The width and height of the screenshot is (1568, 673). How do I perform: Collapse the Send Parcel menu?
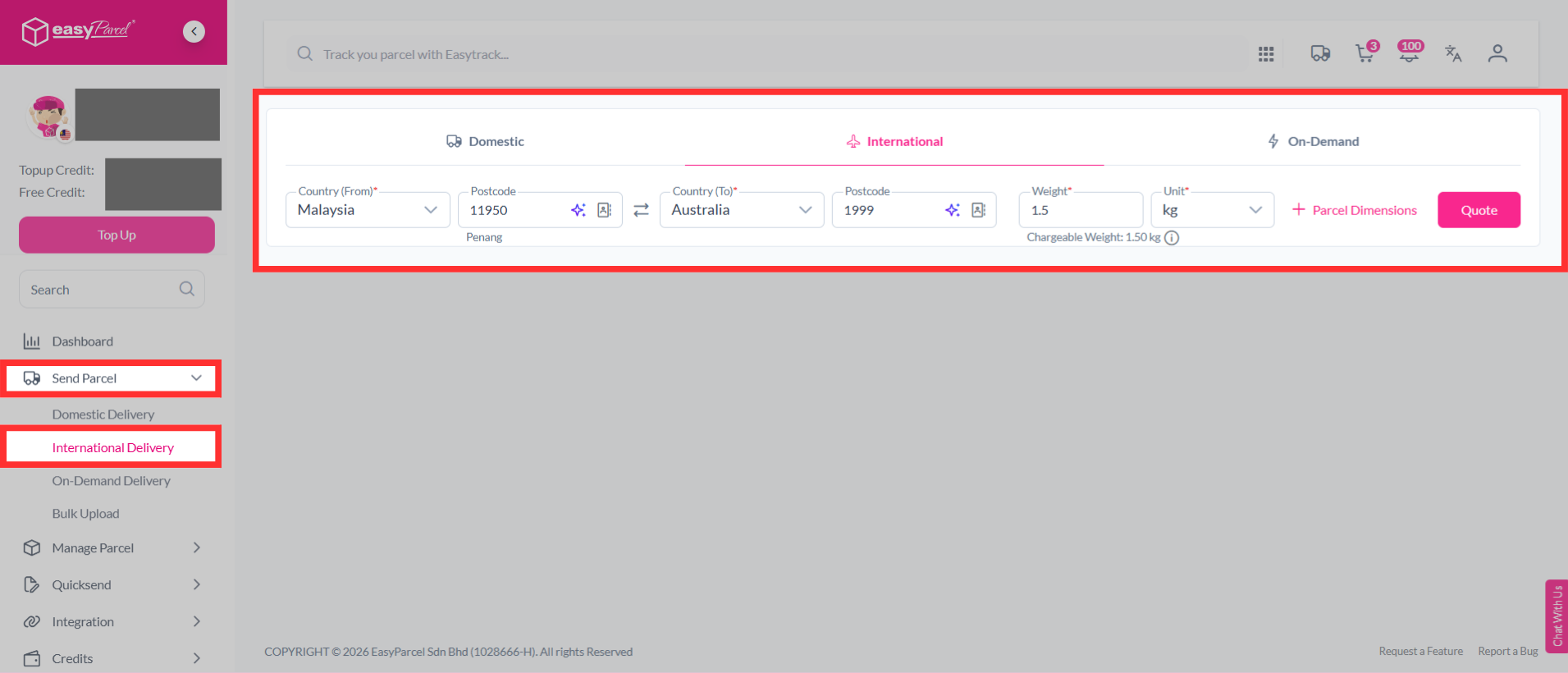[x=112, y=378]
